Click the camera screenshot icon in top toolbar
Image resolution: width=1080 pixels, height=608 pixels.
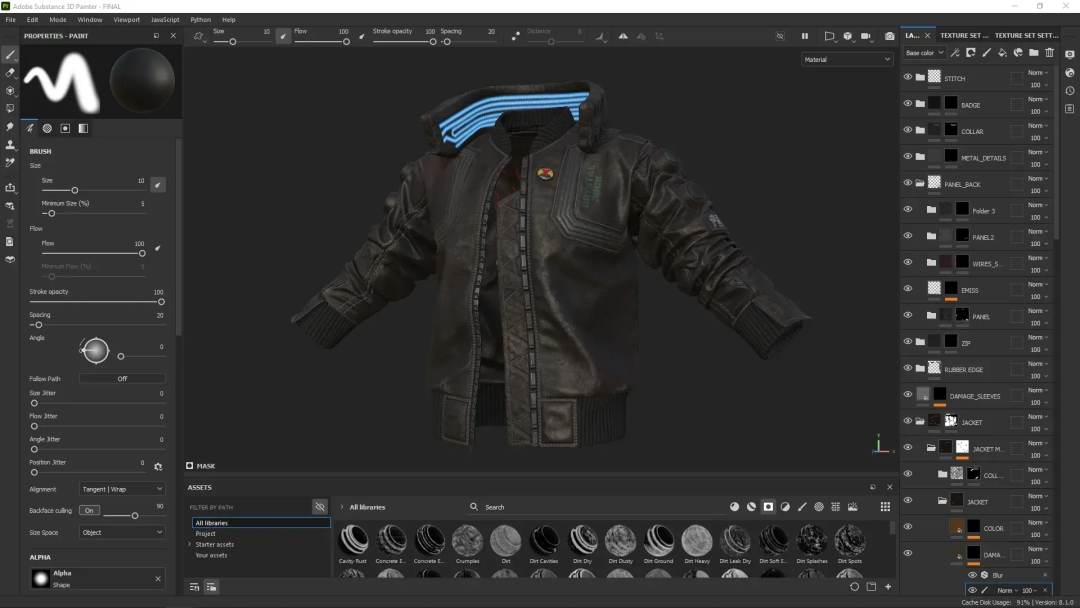click(x=889, y=36)
